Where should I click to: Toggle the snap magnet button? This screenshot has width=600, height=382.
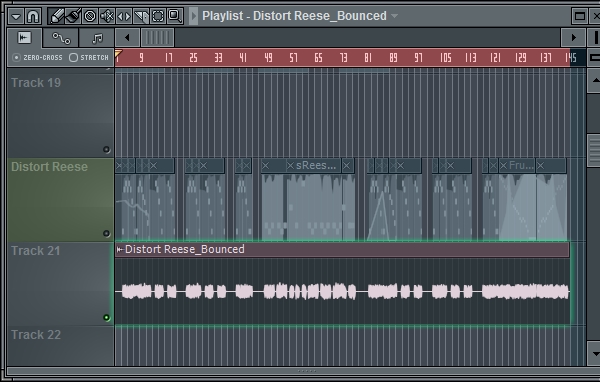(33, 16)
